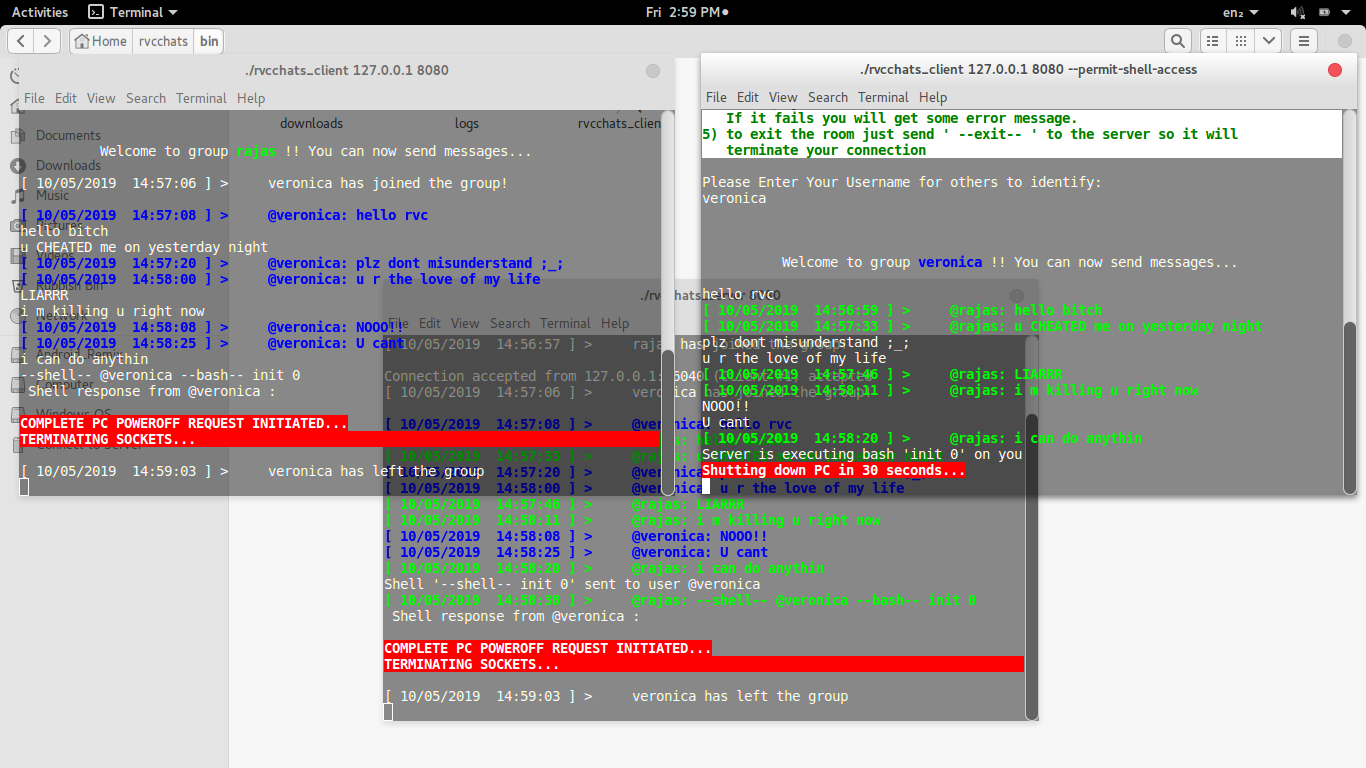1366x768 pixels.
Task: Open the Activities overview
Action: 40,12
